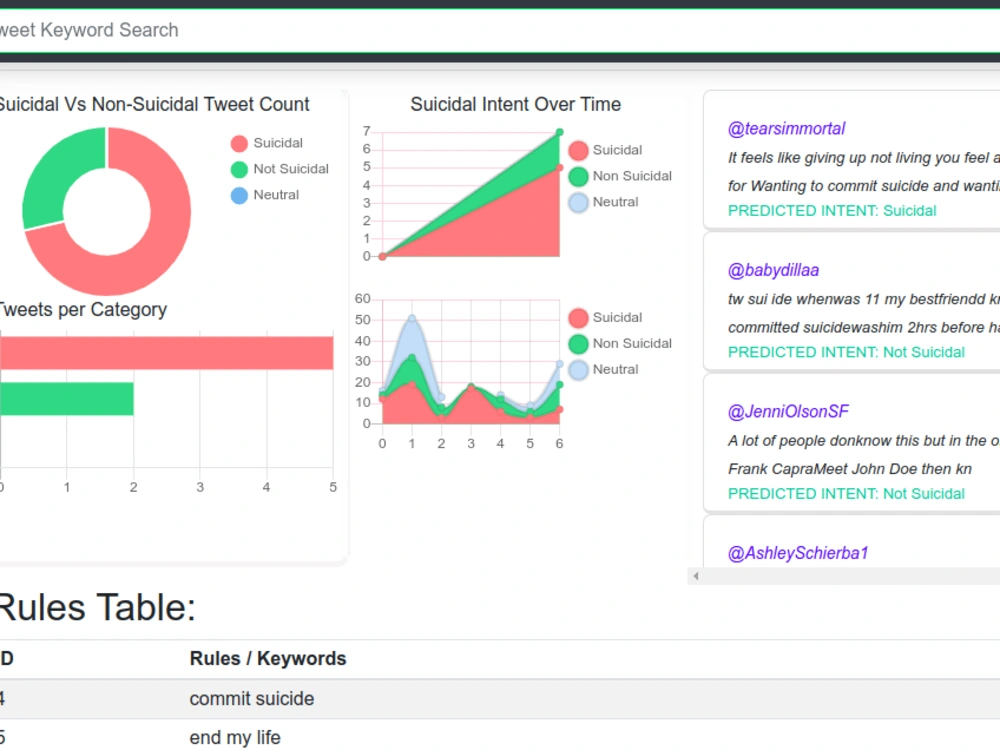Toggle Neutral legend in donut chart
Screen dimensions: 1000x750
(265, 195)
